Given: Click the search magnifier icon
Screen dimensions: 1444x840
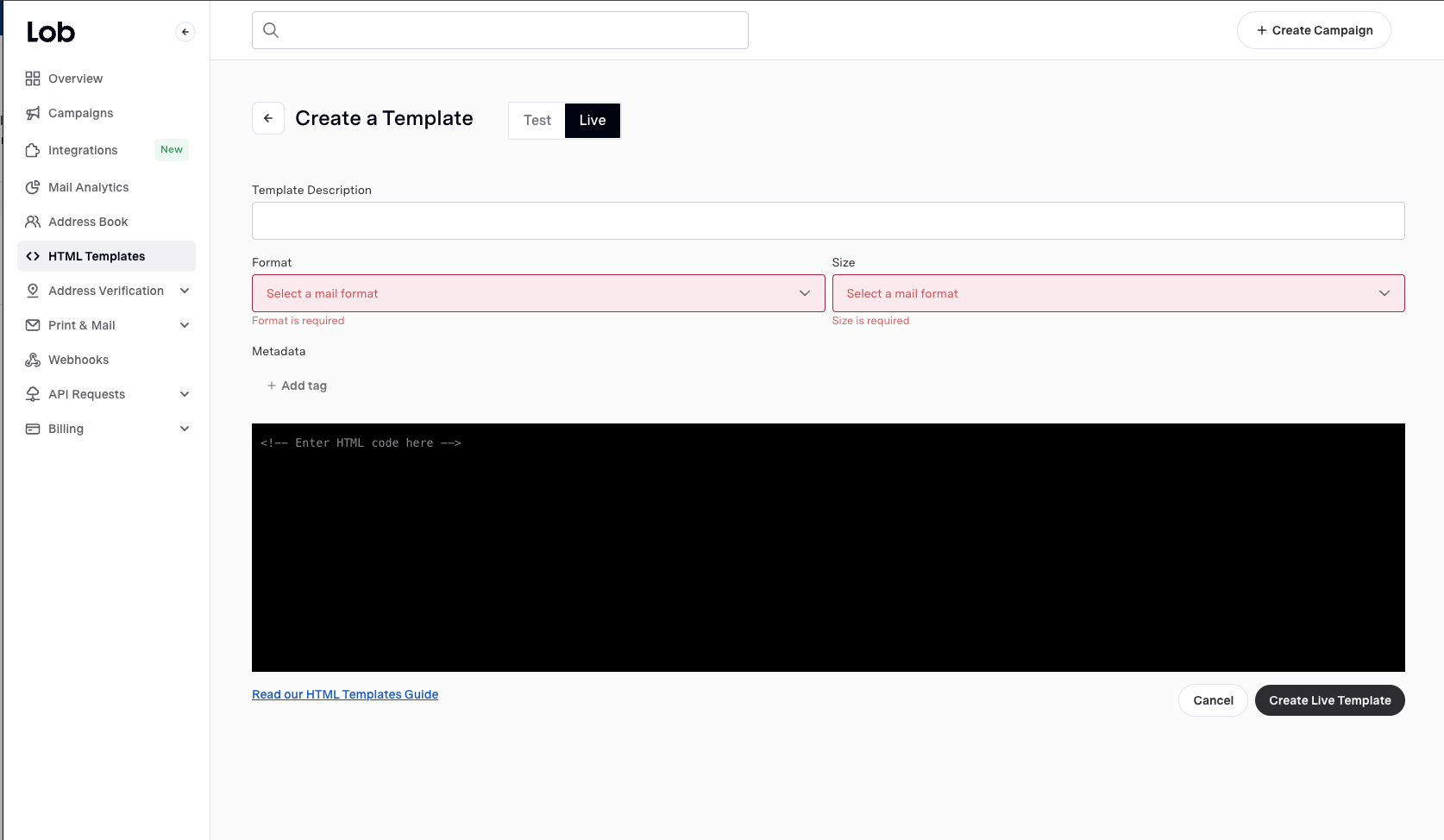Looking at the screenshot, I should pyautogui.click(x=271, y=30).
